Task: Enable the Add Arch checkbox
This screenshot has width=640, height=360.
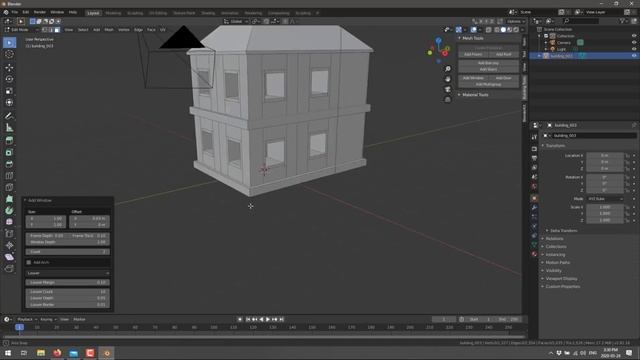Action: 29,262
